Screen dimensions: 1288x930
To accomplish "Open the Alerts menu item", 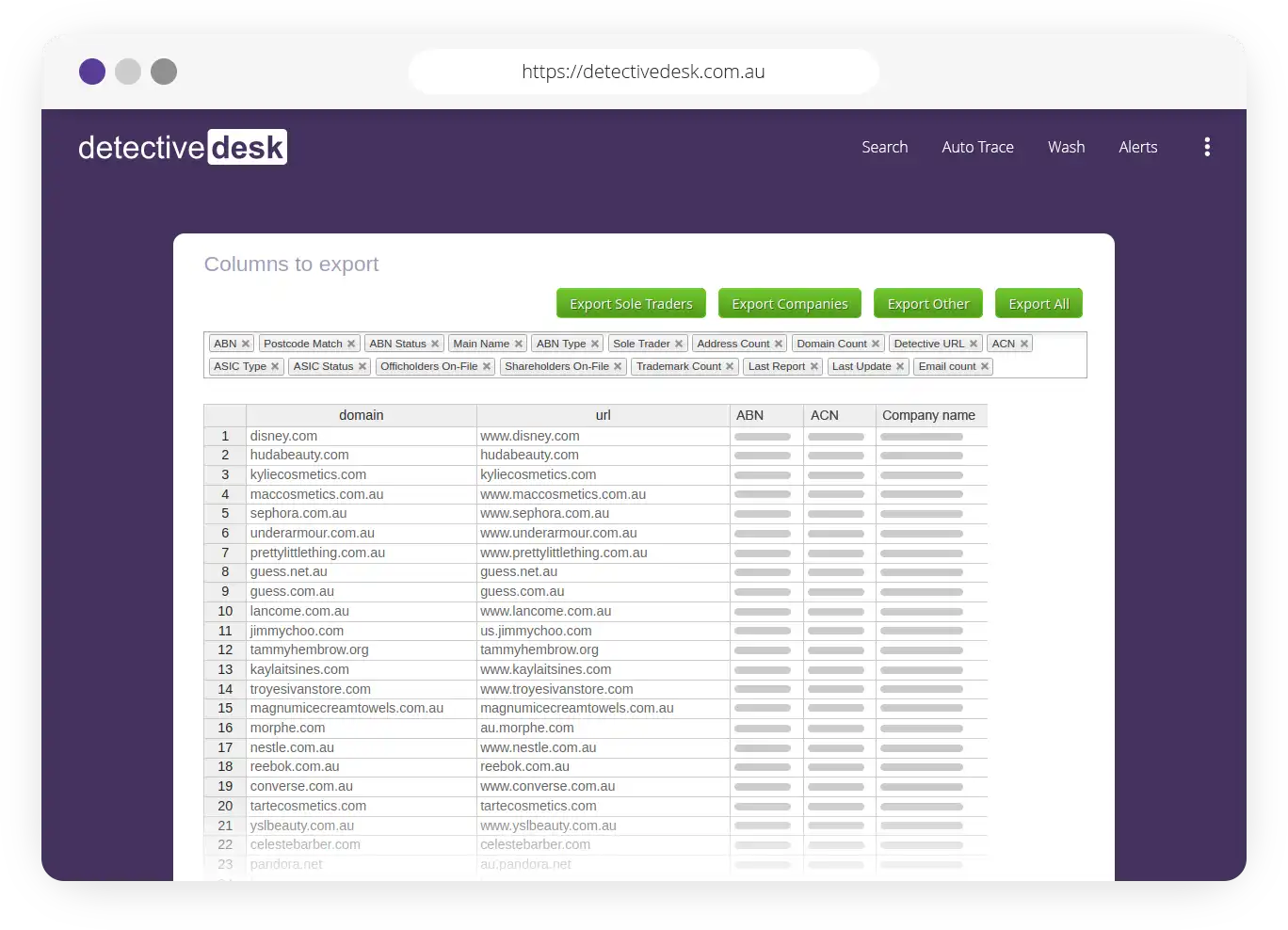I will [1137, 148].
